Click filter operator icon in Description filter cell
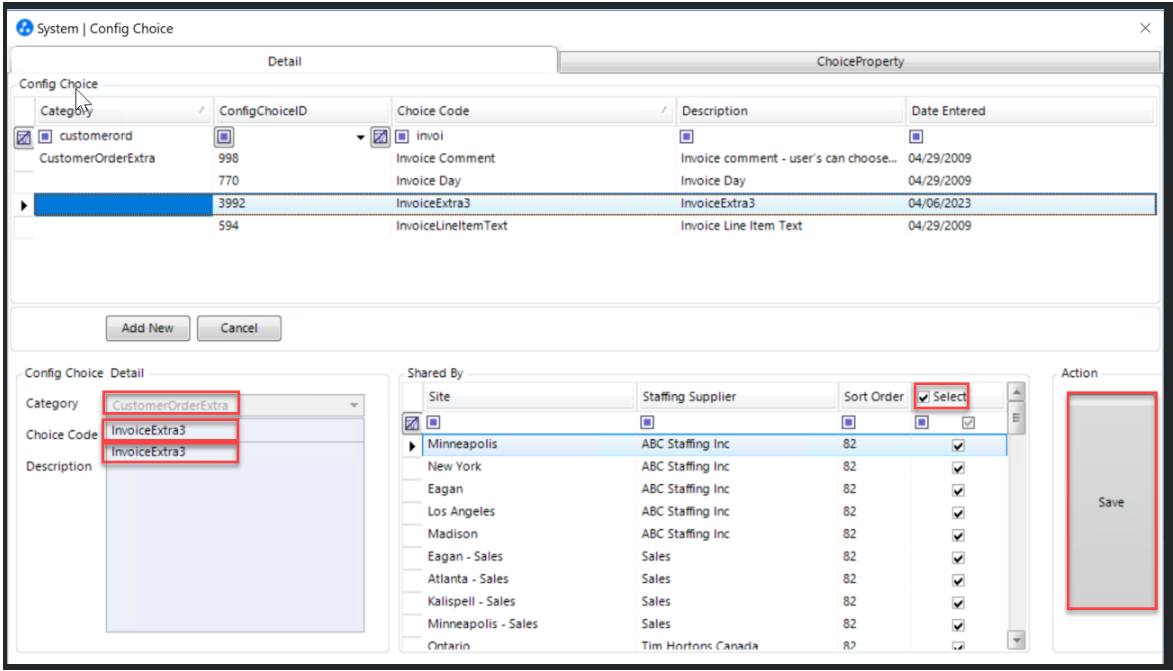 (687, 136)
